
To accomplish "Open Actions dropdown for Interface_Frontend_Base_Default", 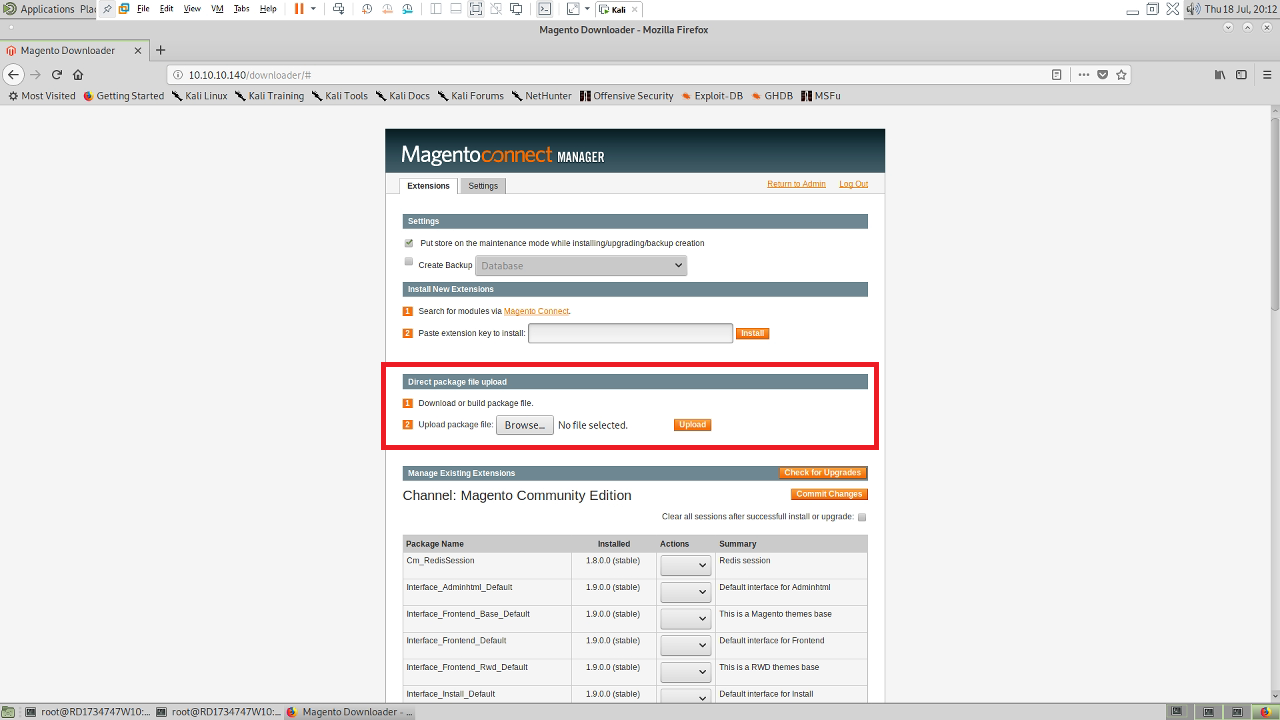I will [685, 619].
